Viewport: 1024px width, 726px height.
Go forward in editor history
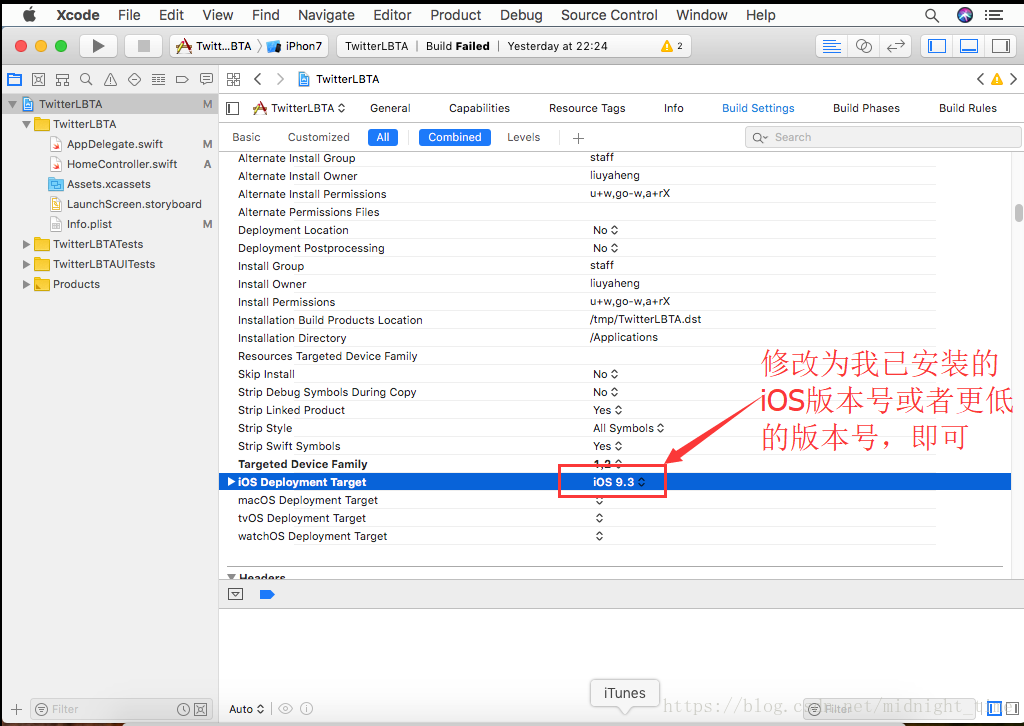point(280,80)
